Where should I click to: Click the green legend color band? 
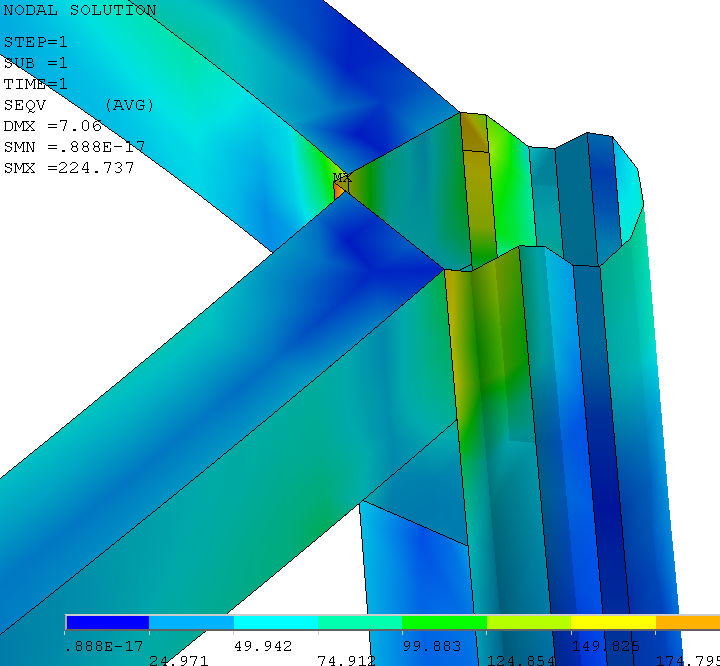444,622
